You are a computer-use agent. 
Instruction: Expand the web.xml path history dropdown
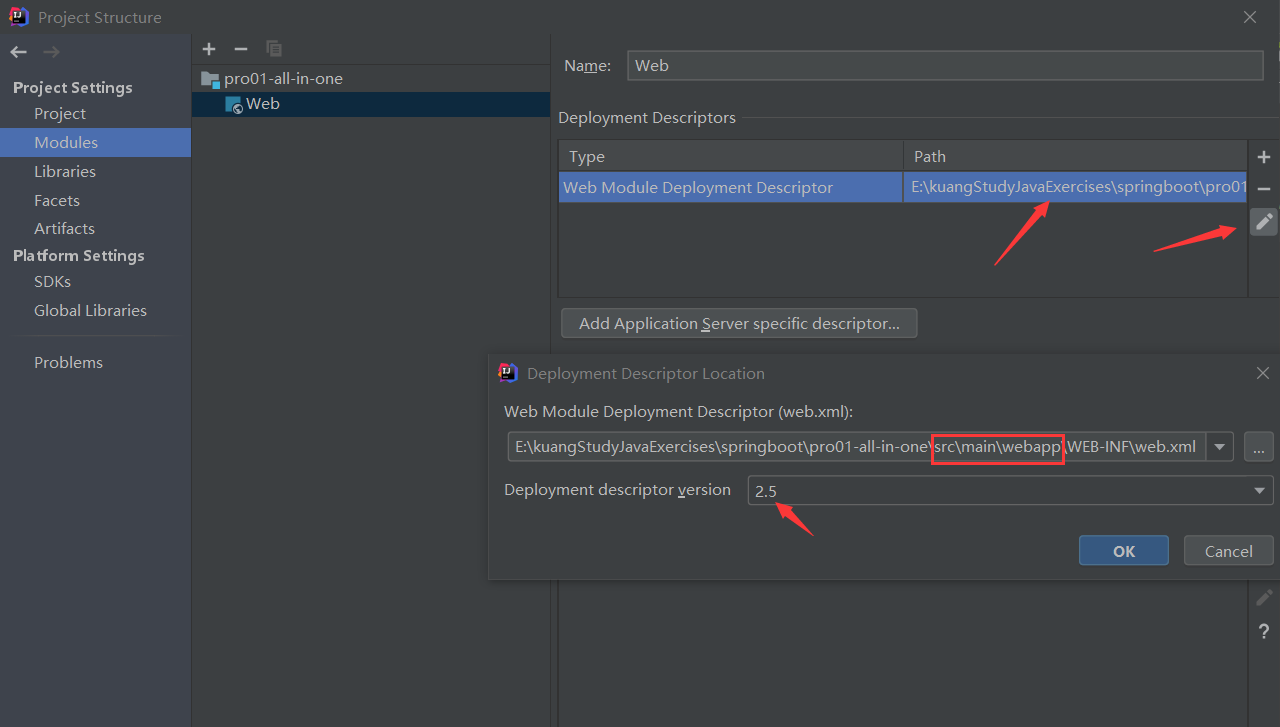(x=1219, y=447)
